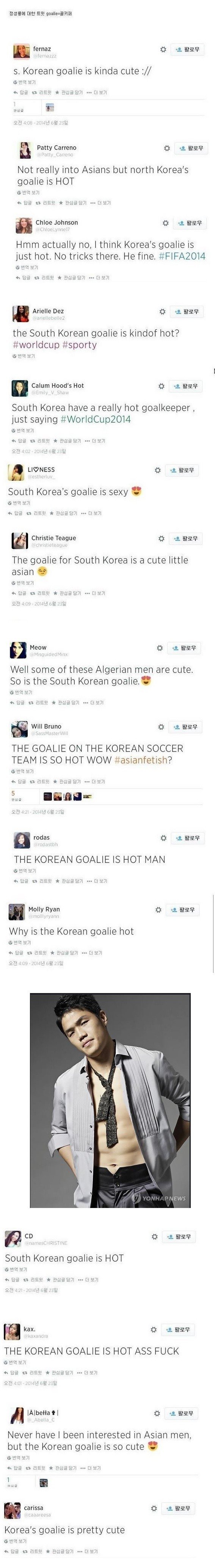
Task: Open the #WorldCup2014 hashtag link
Action: 95,419
